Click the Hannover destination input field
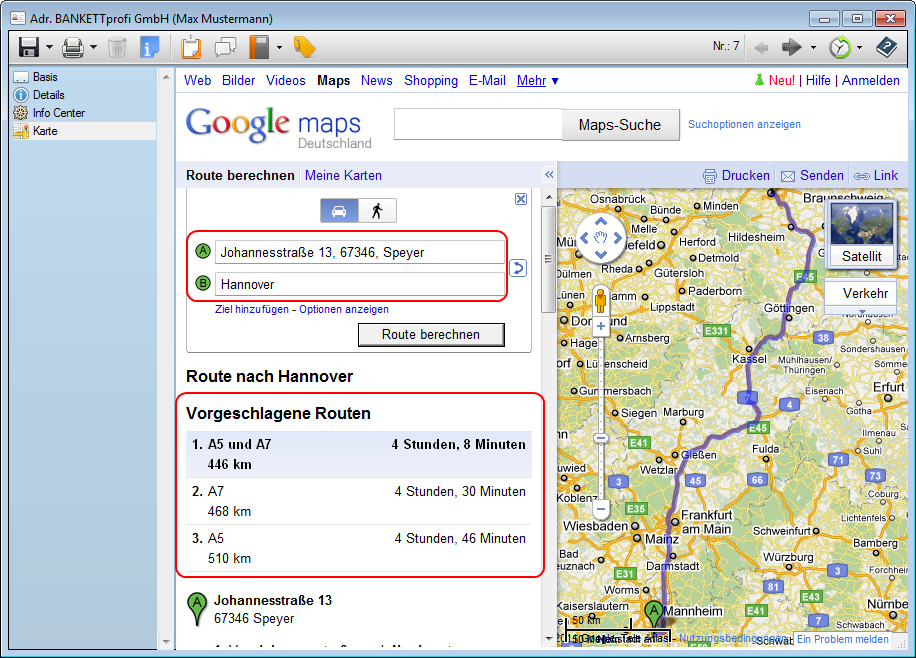916x658 pixels. click(x=360, y=285)
